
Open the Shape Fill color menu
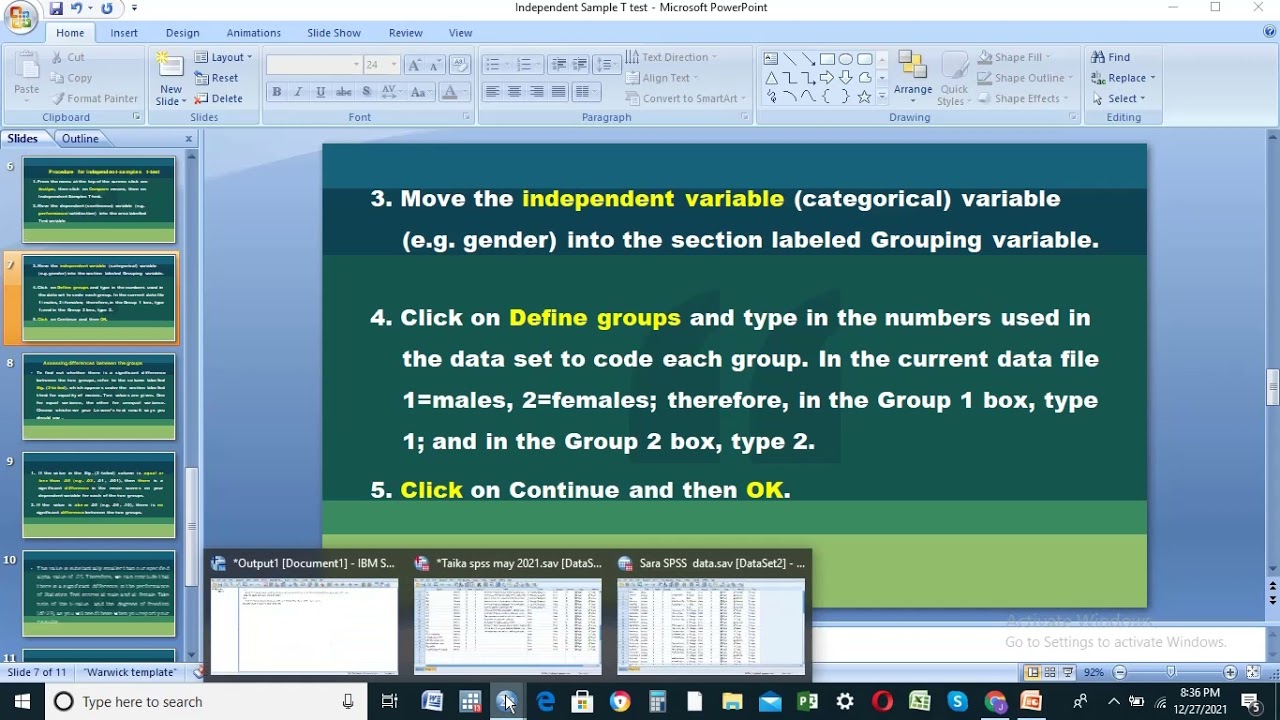click(x=1014, y=57)
